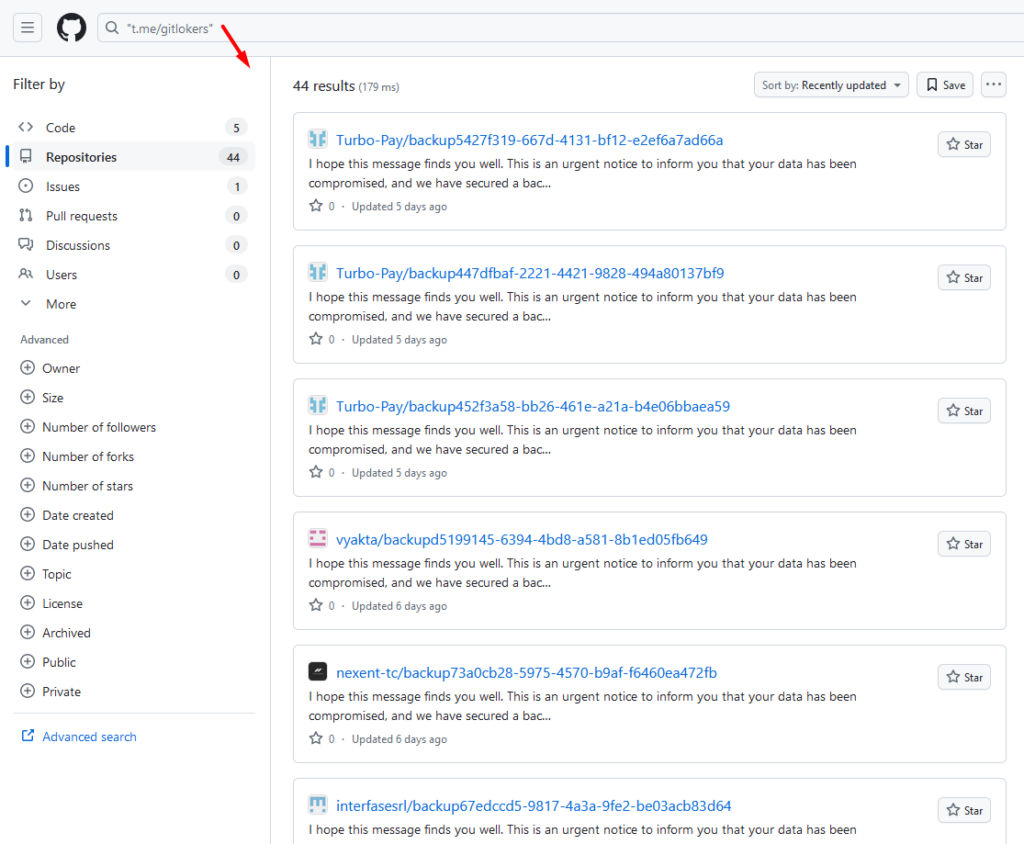Star the nexent-tc backup repository
The height and width of the screenshot is (844, 1024).
point(964,677)
